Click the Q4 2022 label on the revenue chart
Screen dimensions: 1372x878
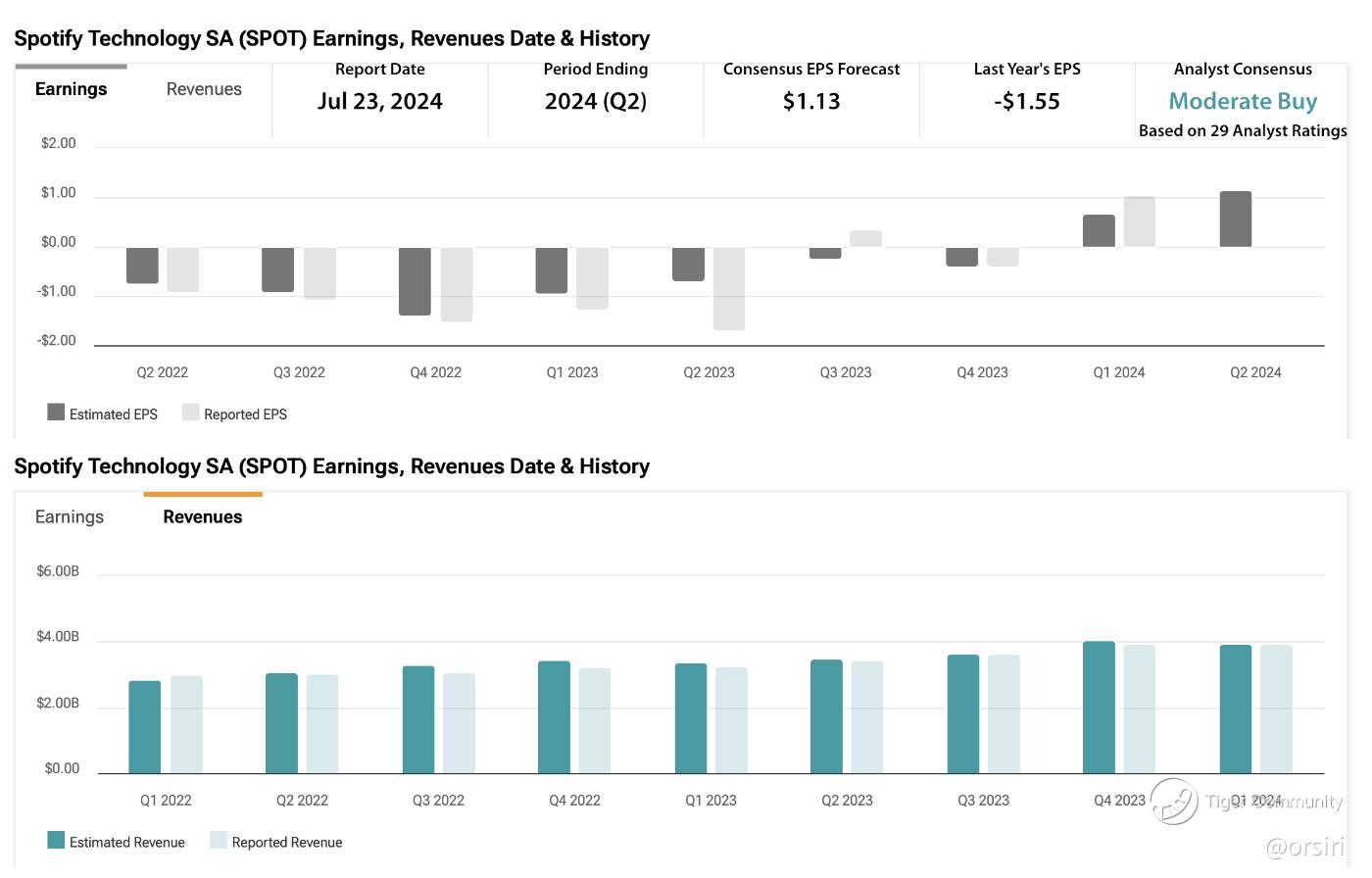pos(574,801)
